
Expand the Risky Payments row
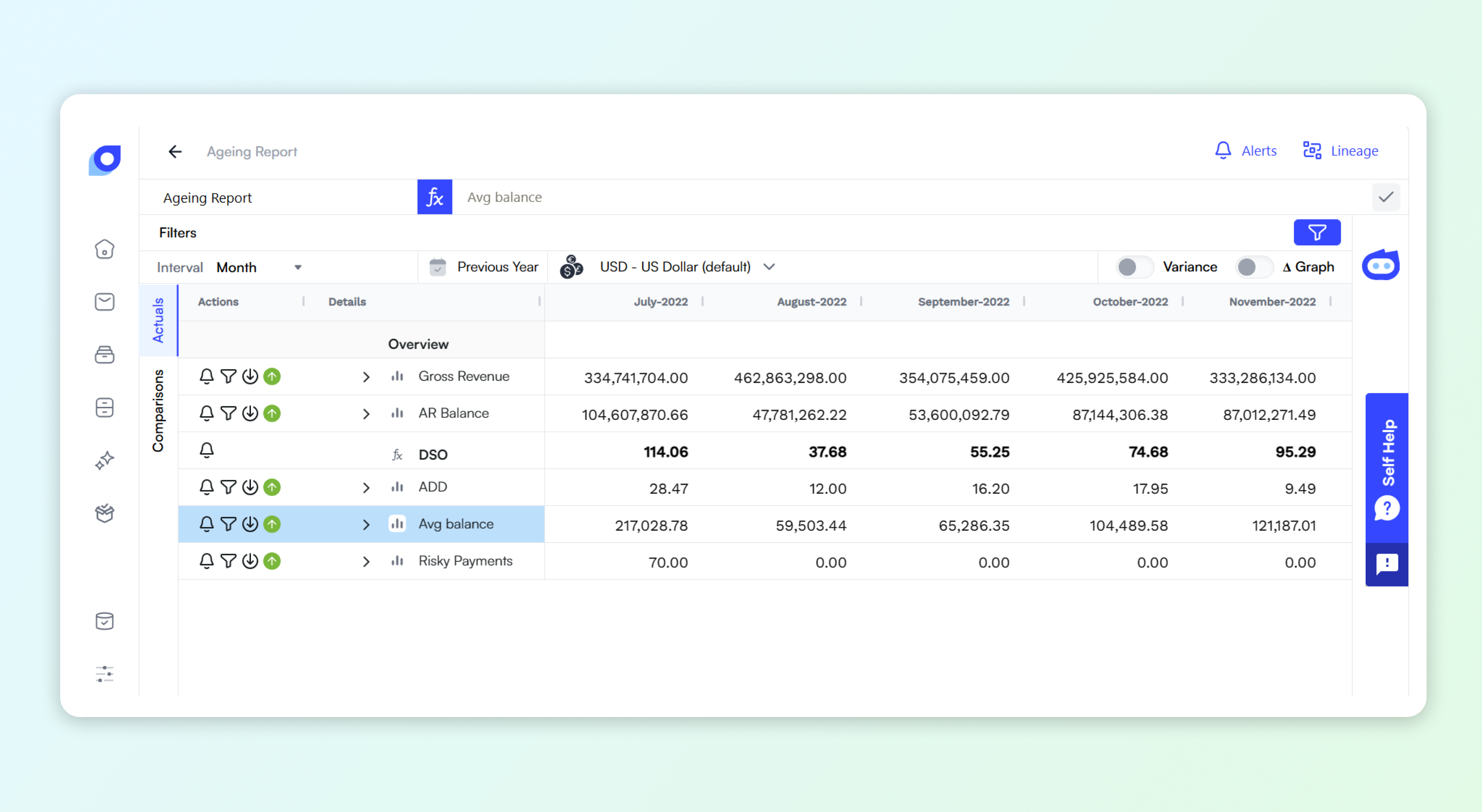(x=366, y=561)
